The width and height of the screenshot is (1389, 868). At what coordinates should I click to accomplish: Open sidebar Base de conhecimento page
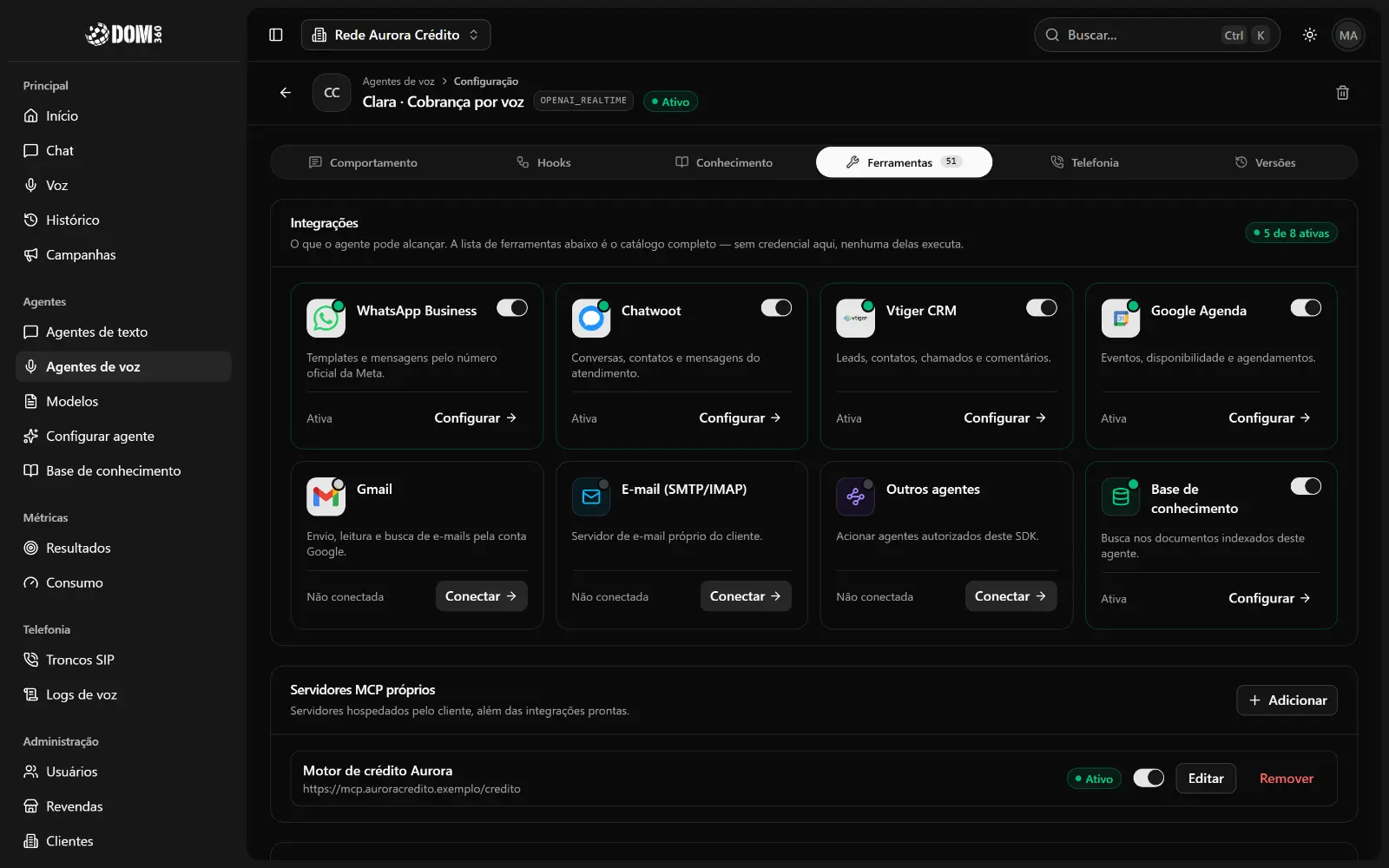[x=123, y=470]
